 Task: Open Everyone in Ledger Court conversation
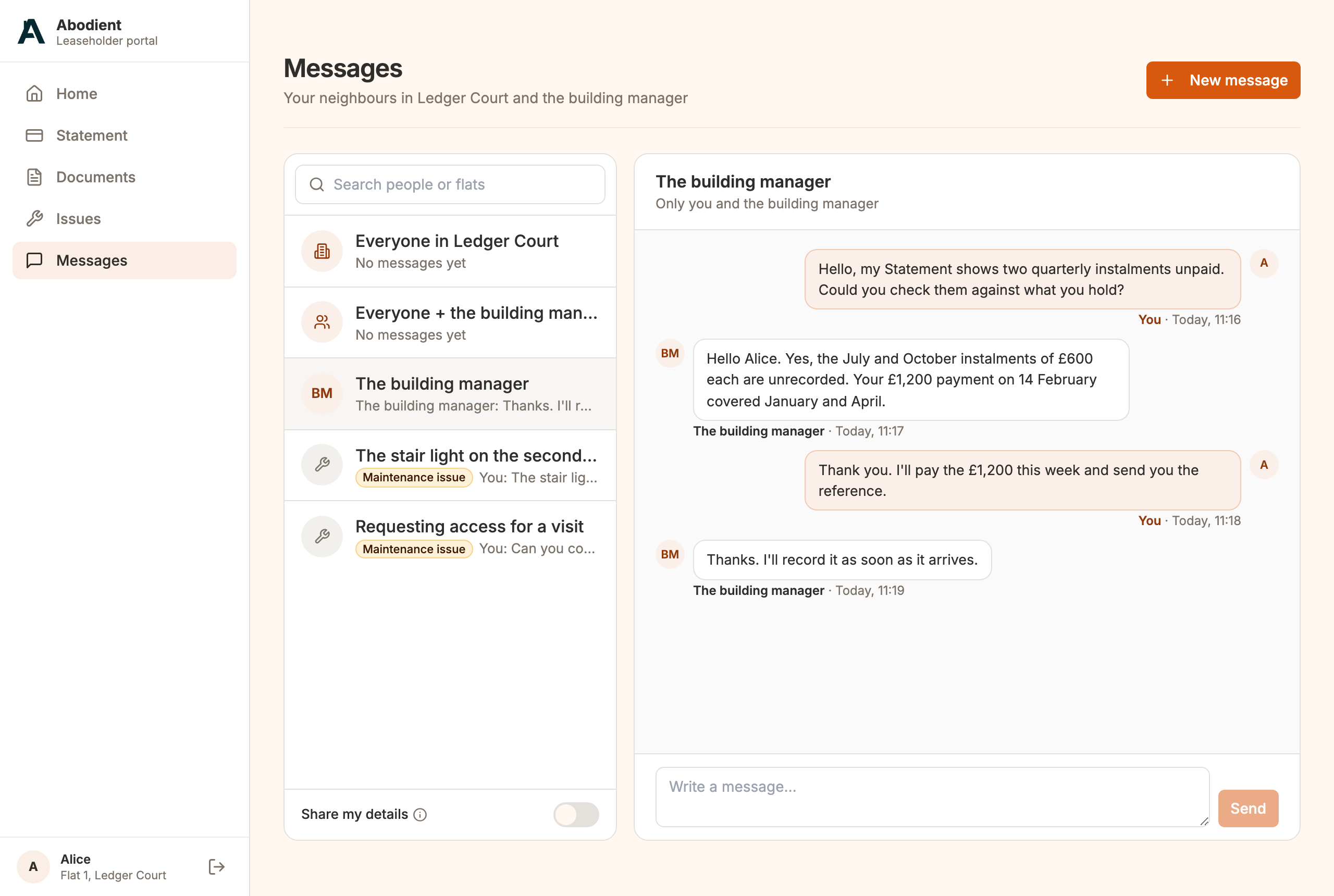450,251
